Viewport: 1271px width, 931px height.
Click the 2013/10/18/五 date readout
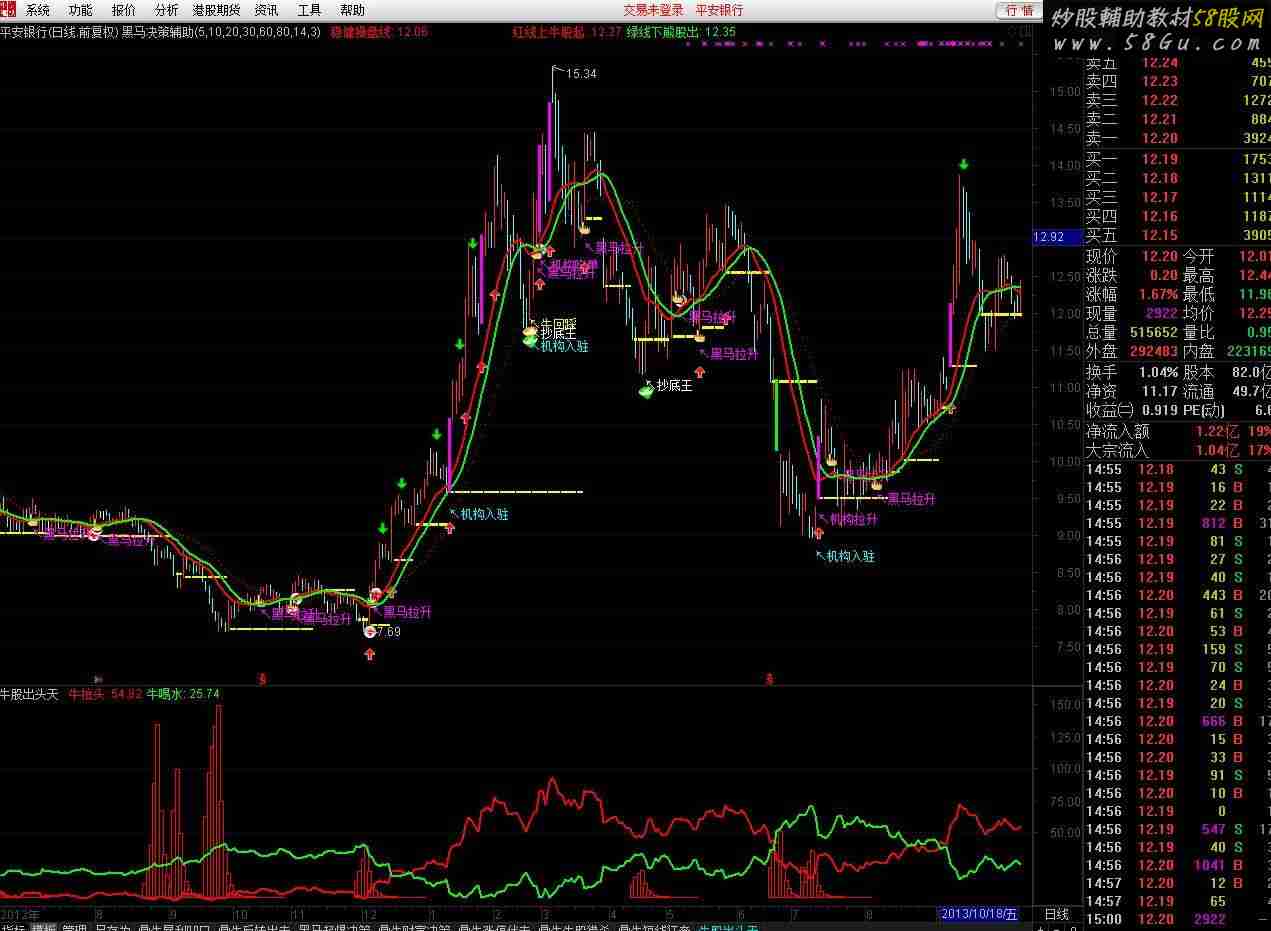coord(980,914)
